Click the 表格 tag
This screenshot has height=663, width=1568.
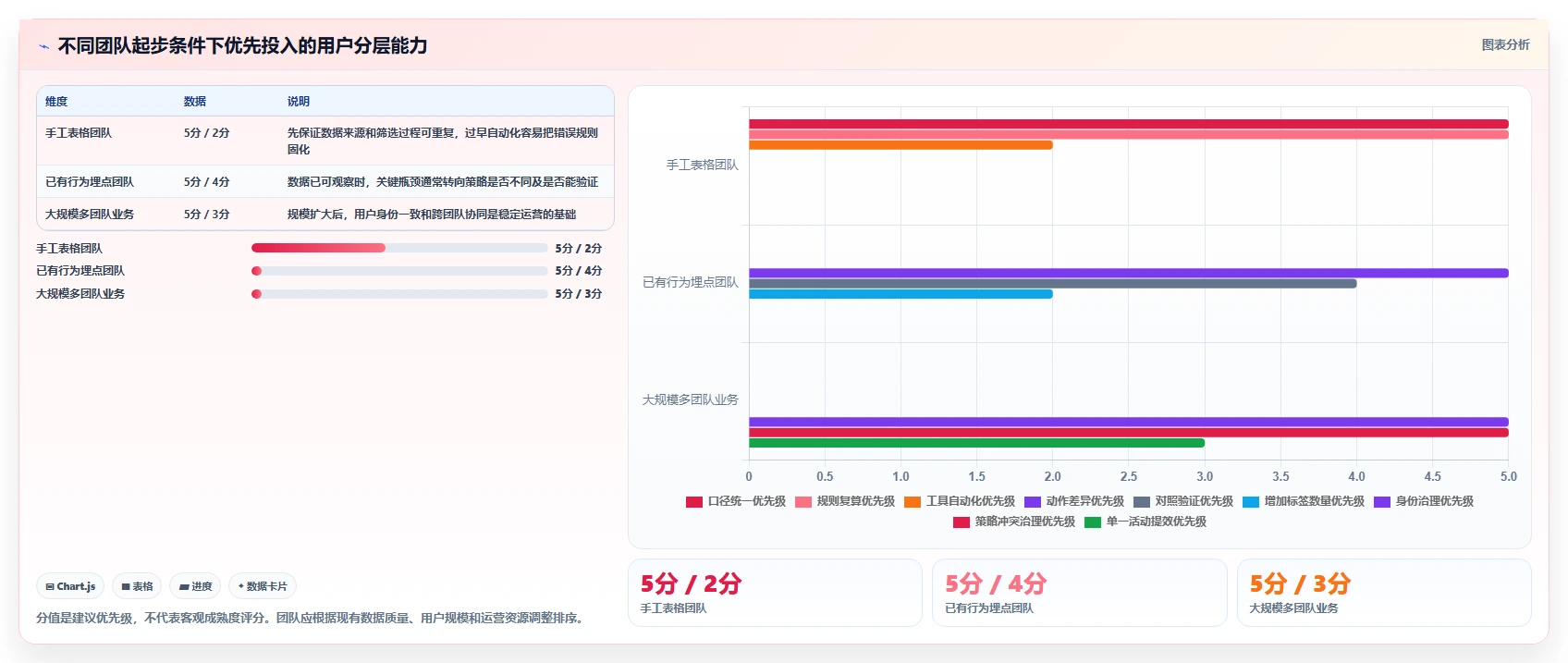pos(137,586)
